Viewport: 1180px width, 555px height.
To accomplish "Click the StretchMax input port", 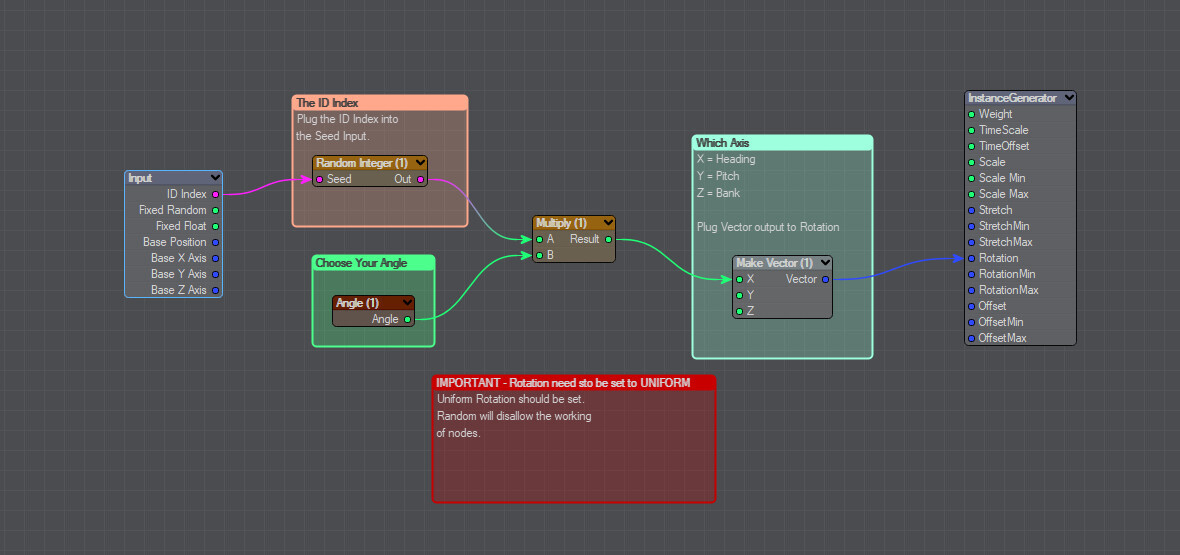I will coord(972,242).
